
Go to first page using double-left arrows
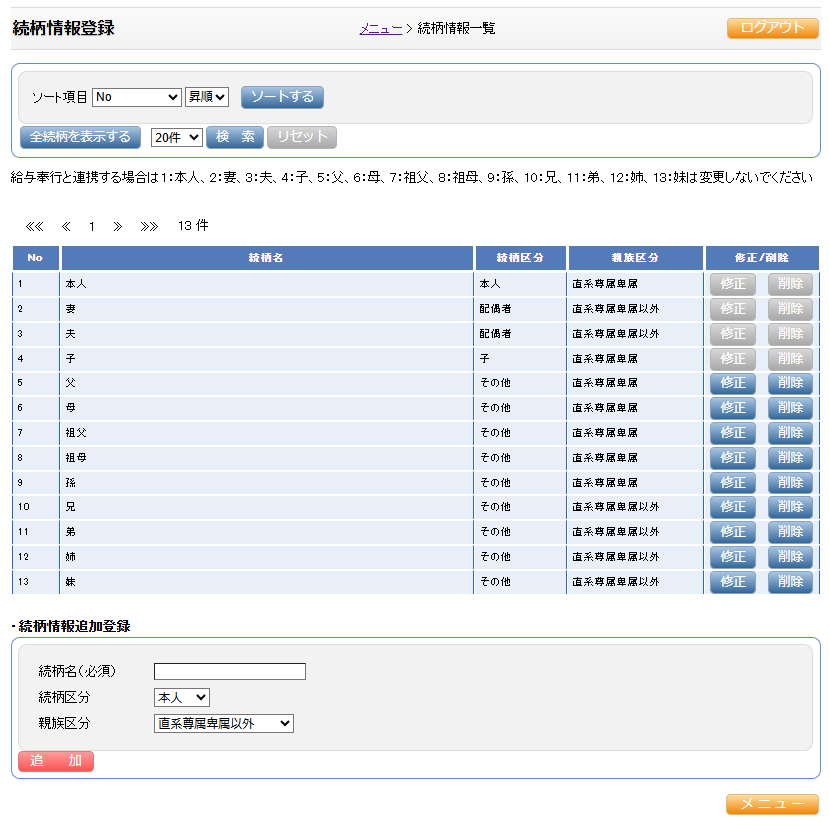(34, 226)
